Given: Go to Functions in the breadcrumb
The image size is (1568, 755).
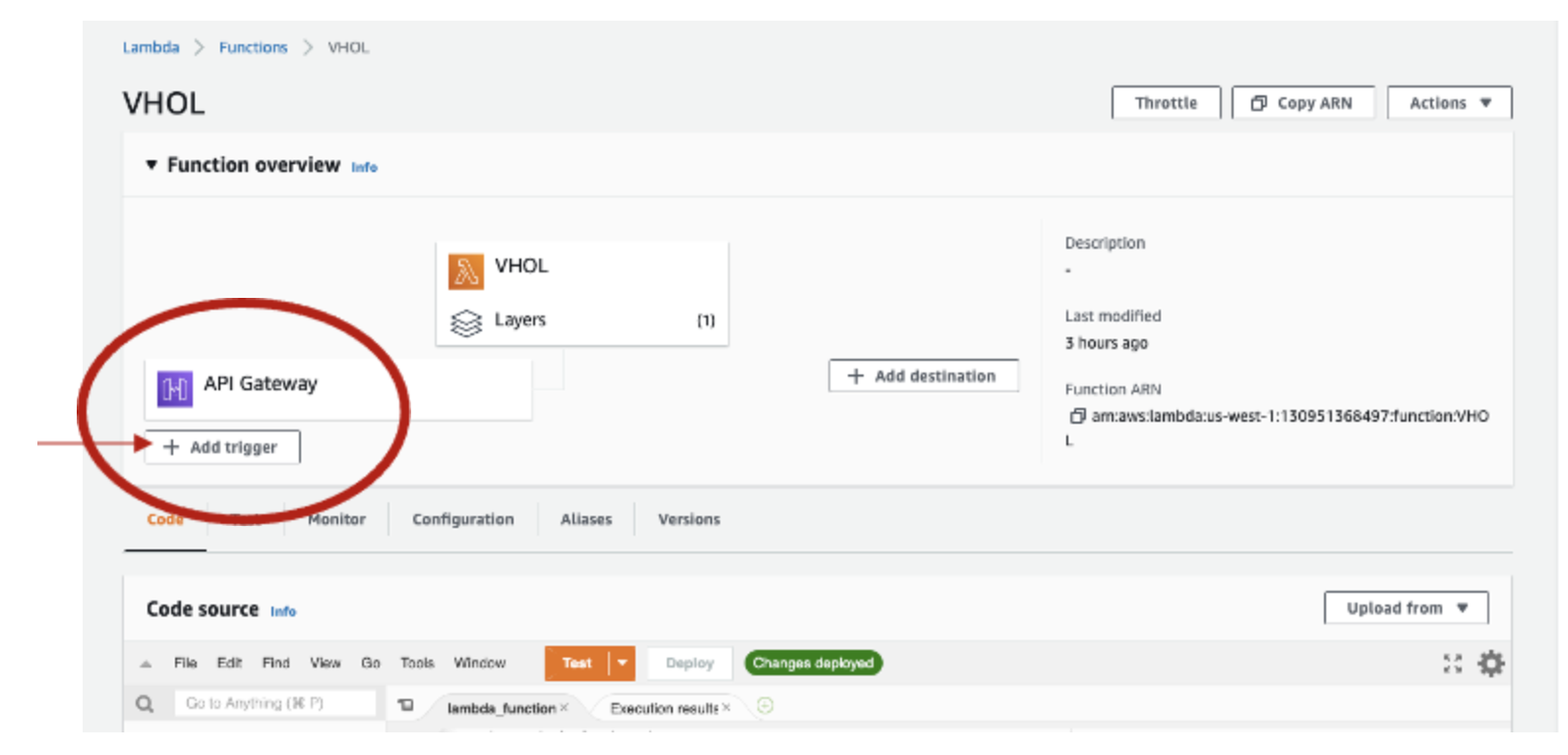Looking at the screenshot, I should coord(253,47).
